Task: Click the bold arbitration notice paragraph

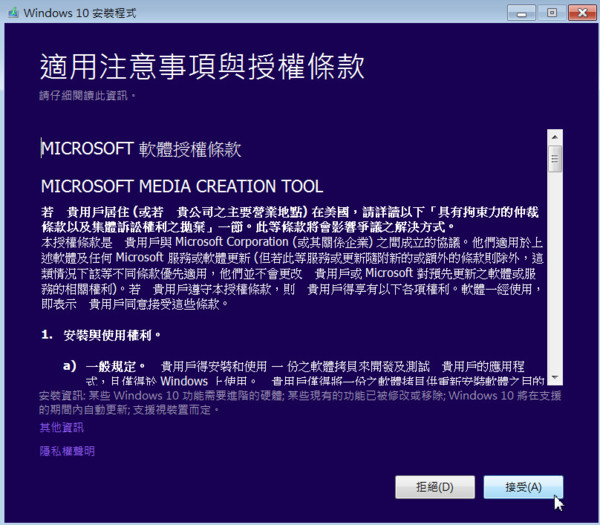Action: (x=290, y=220)
